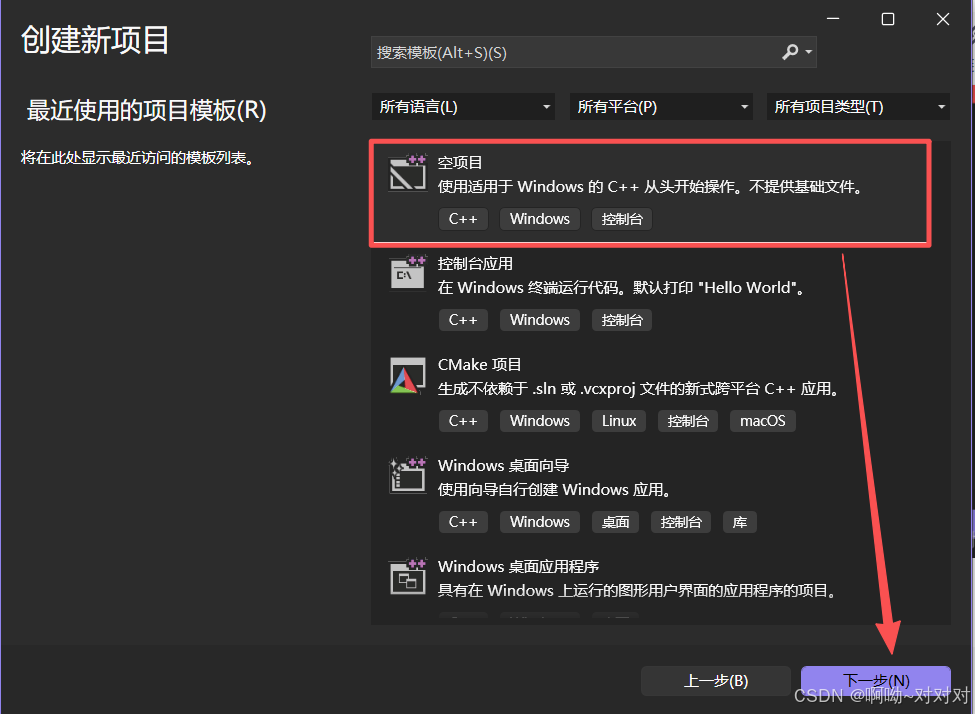The width and height of the screenshot is (975, 714).
Task: Click the CMake 项目 description text
Action: point(640,389)
